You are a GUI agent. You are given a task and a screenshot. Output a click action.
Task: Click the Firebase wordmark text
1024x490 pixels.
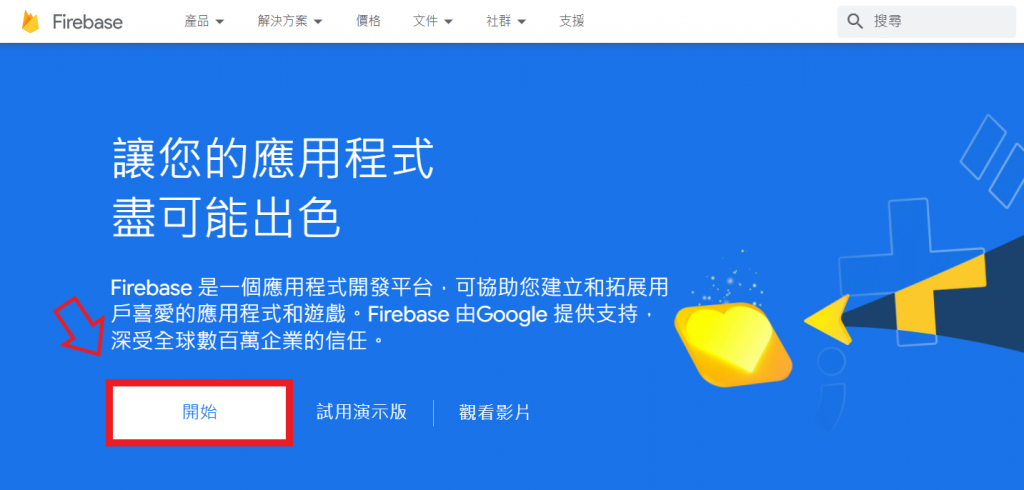[88, 22]
